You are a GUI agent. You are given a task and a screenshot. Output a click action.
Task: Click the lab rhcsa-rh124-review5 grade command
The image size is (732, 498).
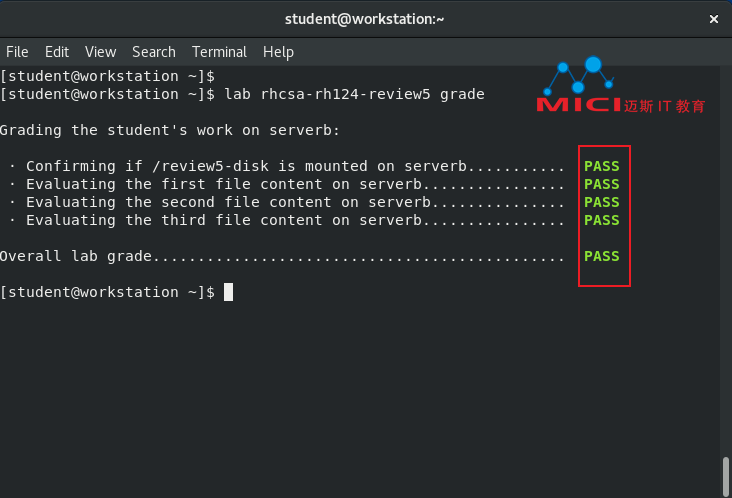tap(354, 94)
